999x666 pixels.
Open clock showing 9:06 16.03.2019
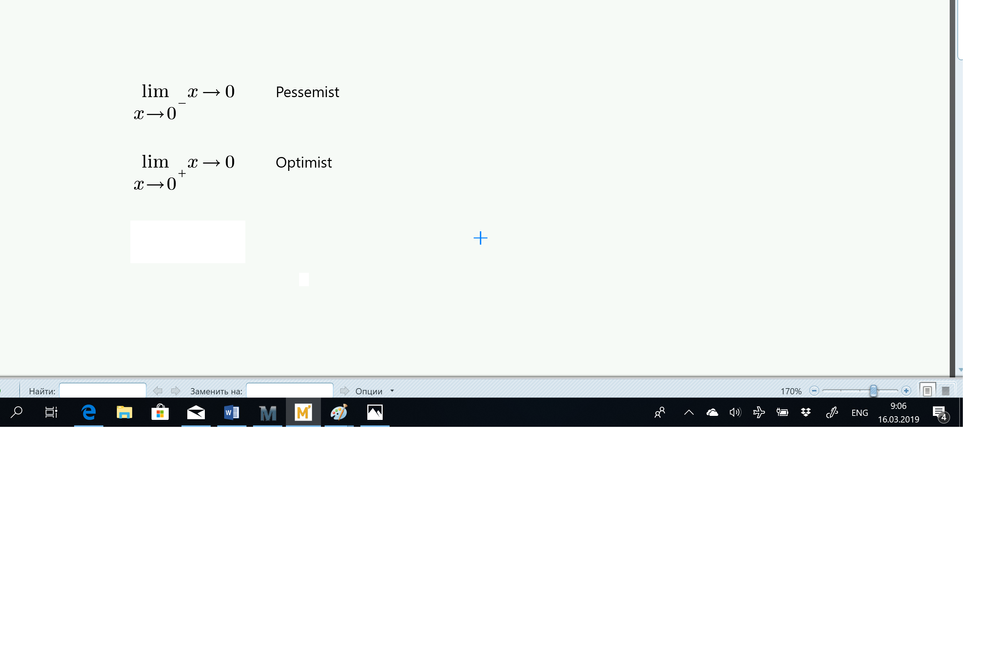point(898,412)
